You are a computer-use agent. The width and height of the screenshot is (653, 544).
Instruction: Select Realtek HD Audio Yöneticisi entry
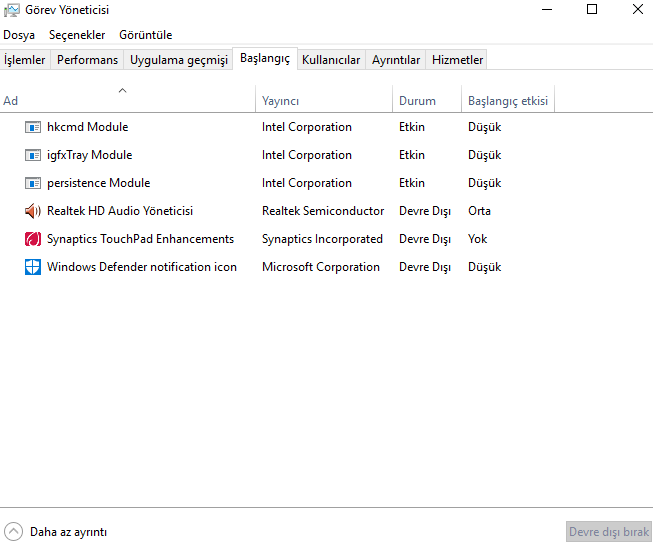[120, 211]
